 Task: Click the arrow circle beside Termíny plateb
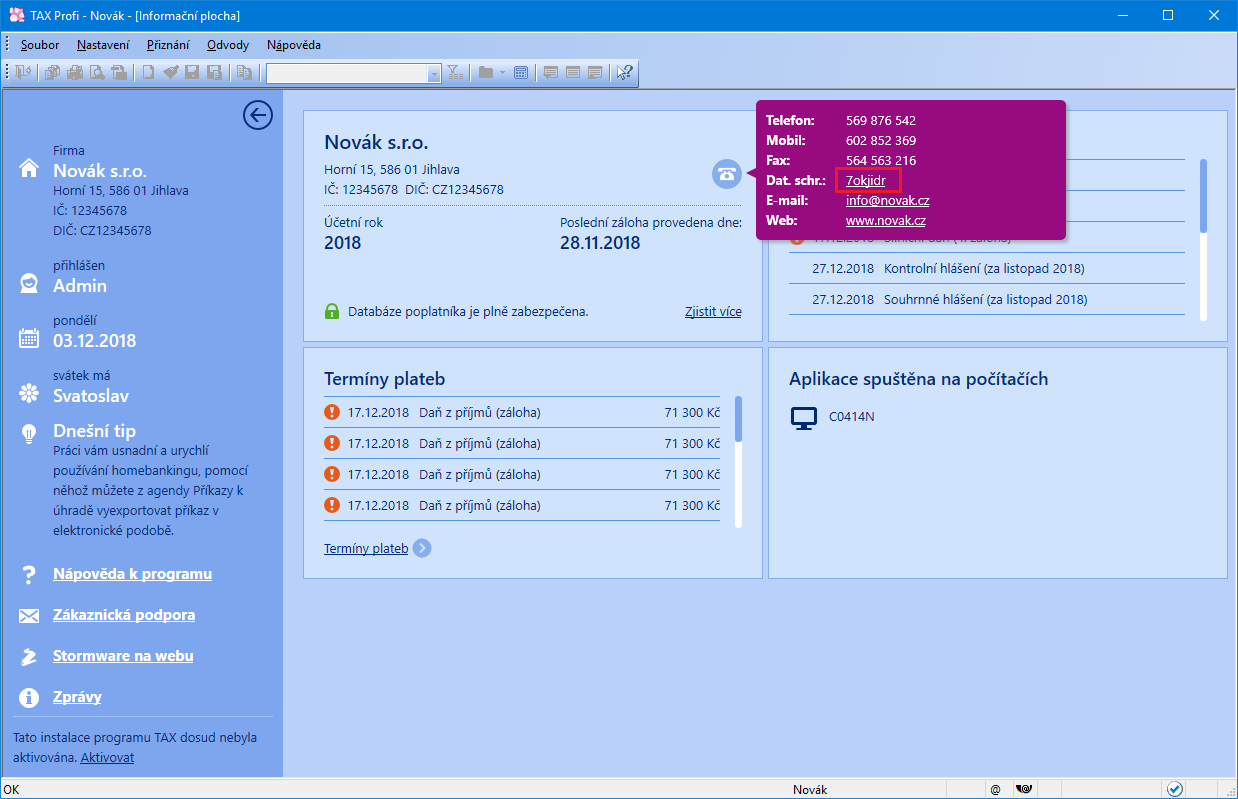[x=422, y=548]
